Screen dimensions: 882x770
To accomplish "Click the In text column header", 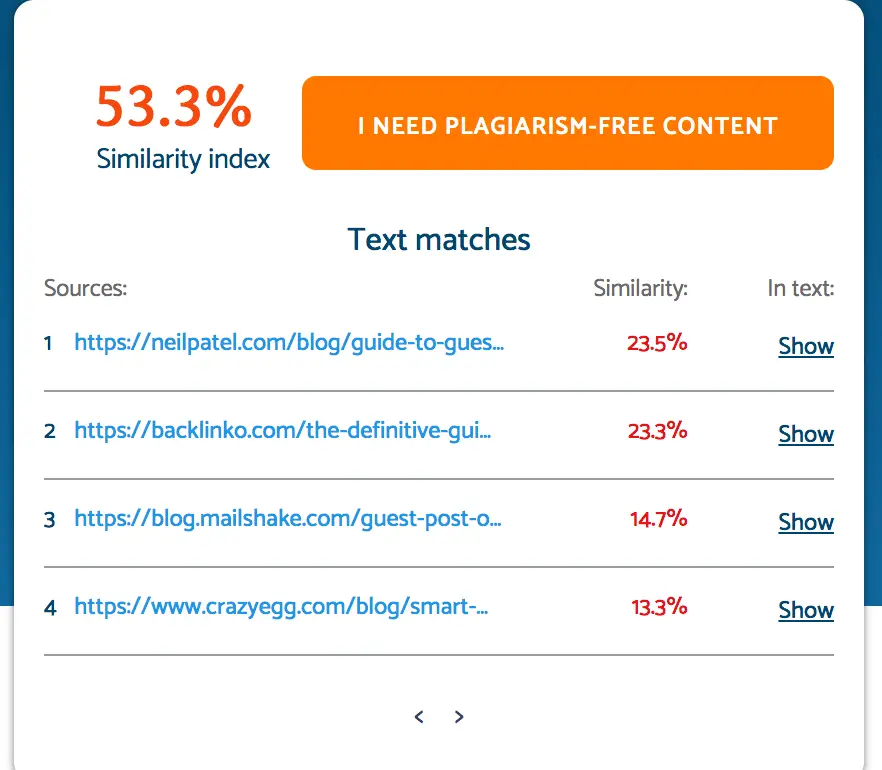I will coord(800,289).
